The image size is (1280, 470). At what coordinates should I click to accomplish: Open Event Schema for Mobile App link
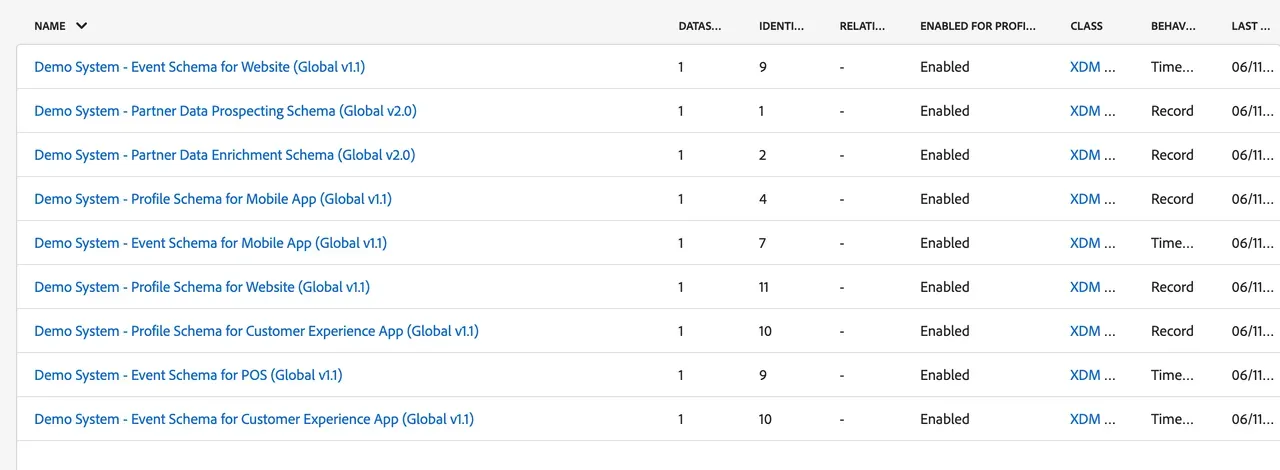[x=210, y=243]
